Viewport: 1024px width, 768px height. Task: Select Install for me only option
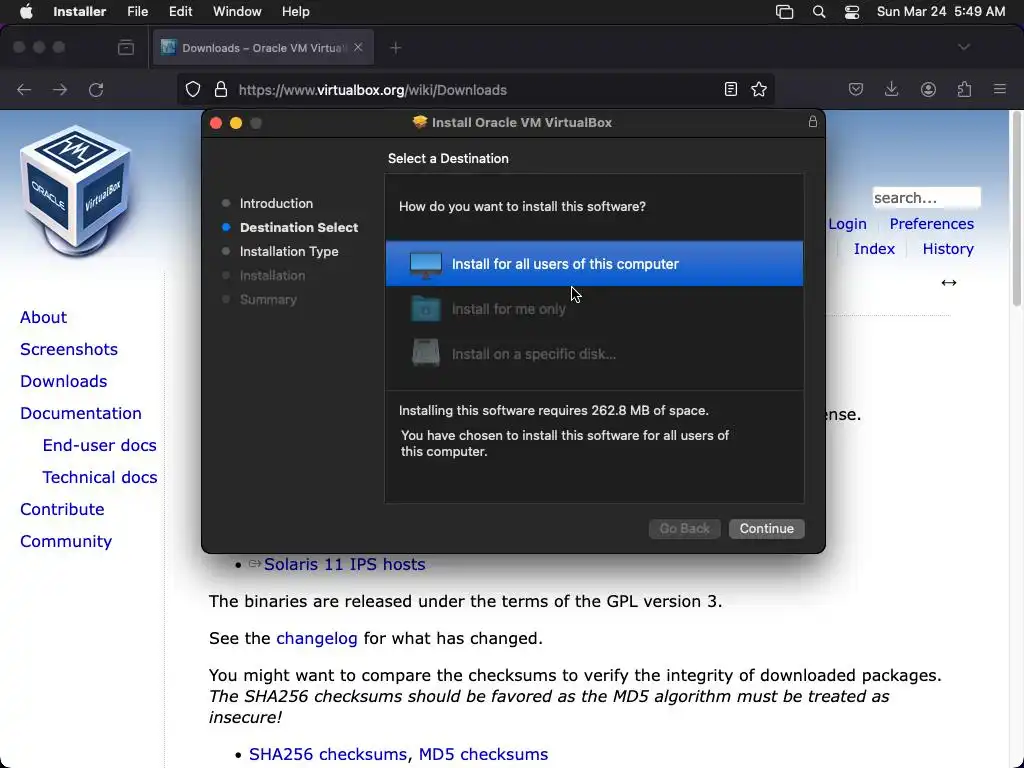(594, 309)
